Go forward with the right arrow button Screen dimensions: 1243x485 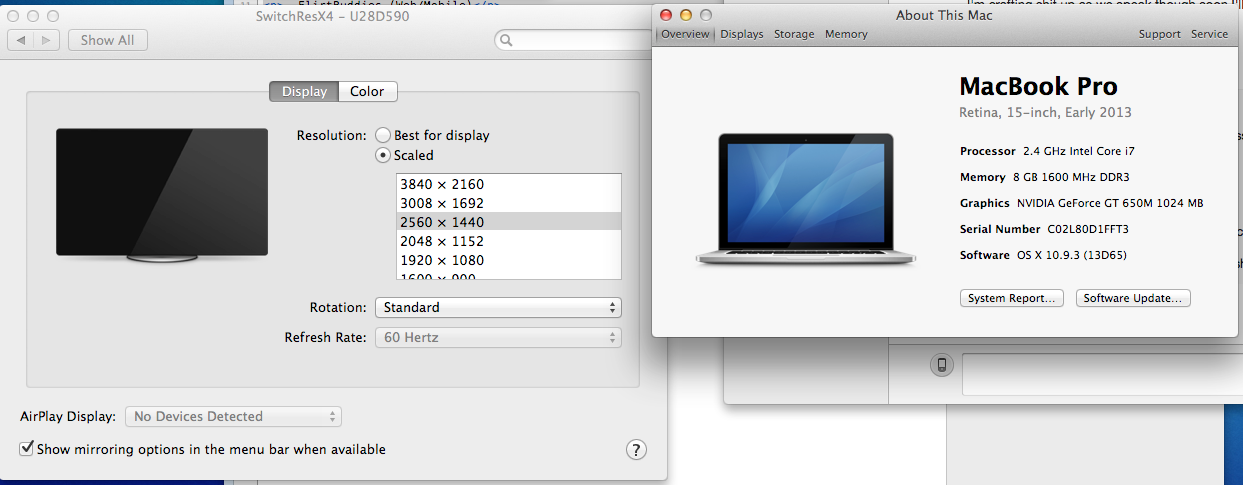point(47,40)
